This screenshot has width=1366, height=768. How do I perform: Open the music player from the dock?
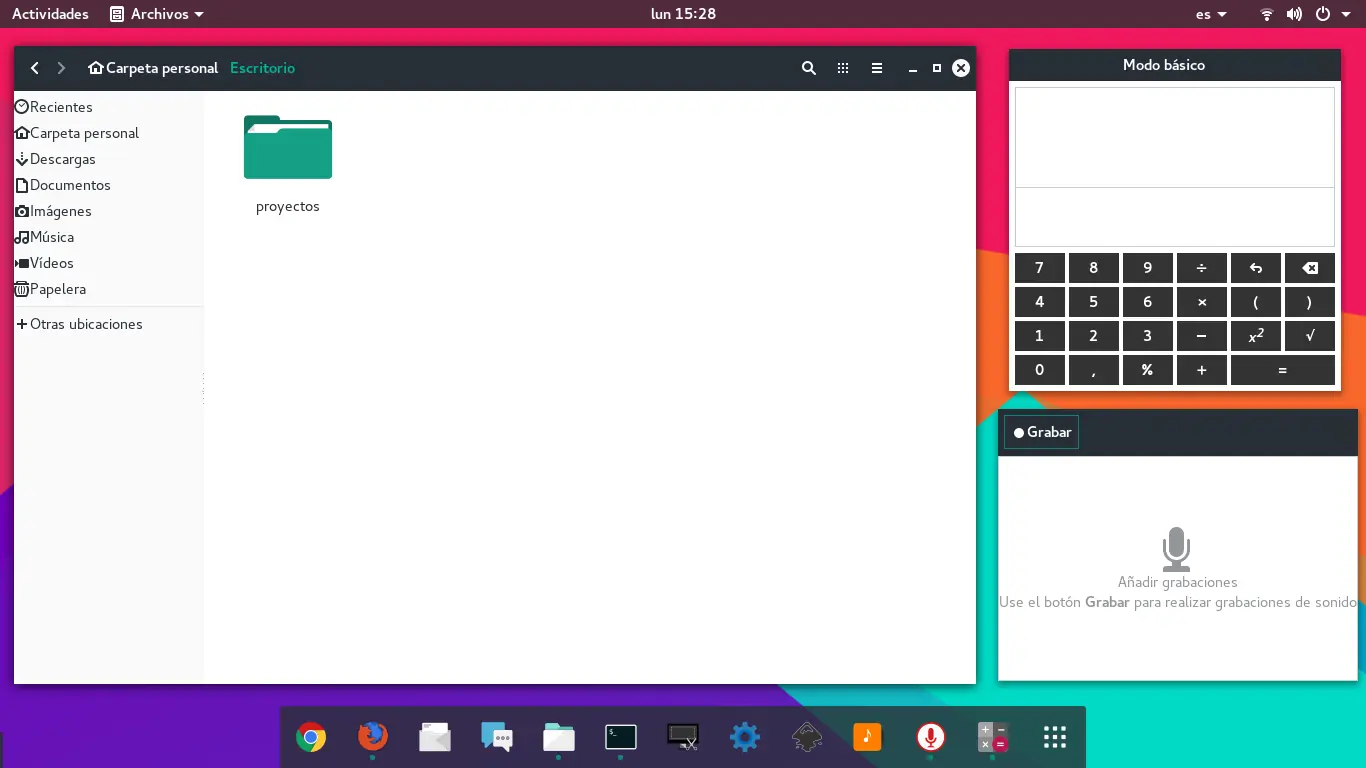(868, 737)
